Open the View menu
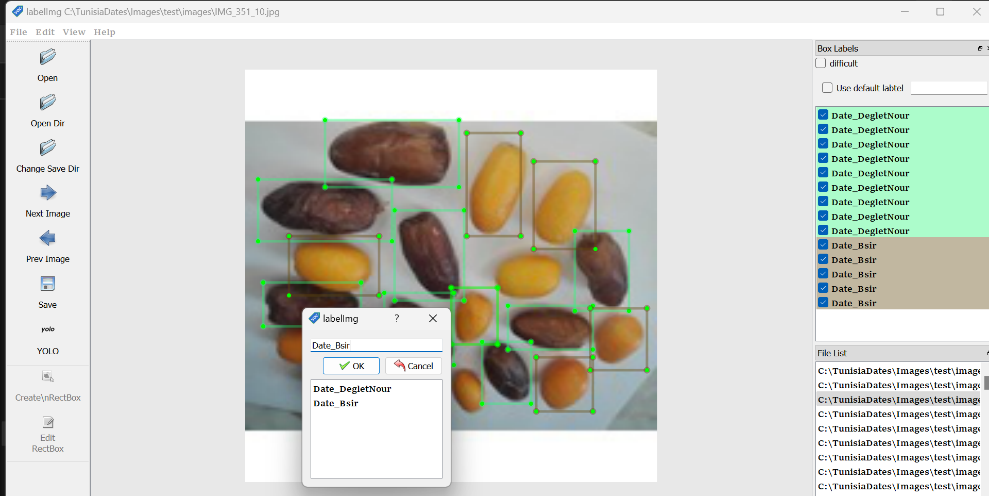This screenshot has width=989, height=496. point(74,32)
